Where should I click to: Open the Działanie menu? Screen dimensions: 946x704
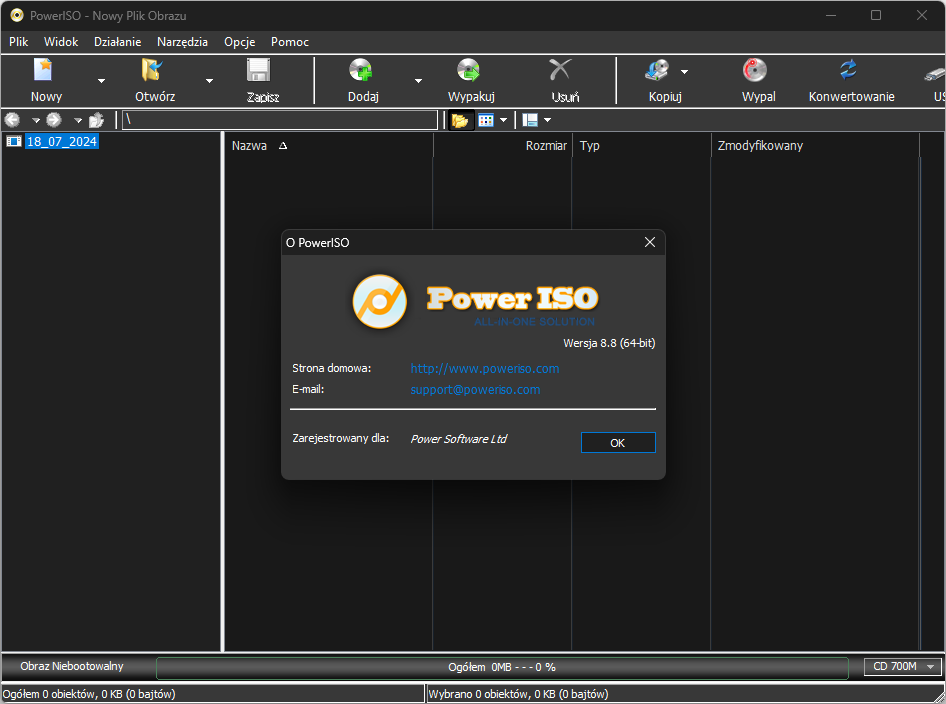point(118,42)
